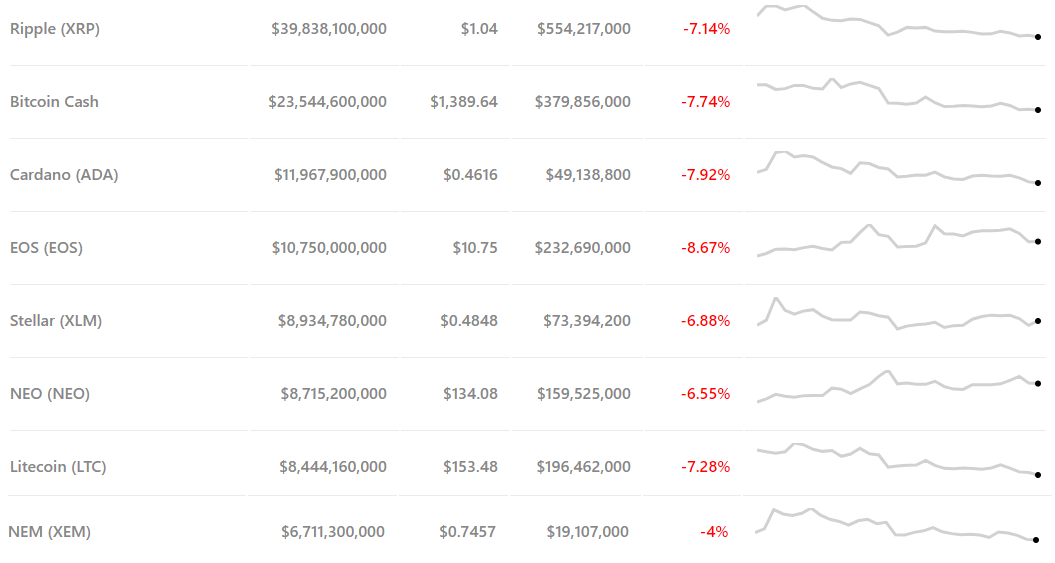Select Litecoin (LTC) in the list
This screenshot has width=1055, height=563.
click(x=58, y=467)
